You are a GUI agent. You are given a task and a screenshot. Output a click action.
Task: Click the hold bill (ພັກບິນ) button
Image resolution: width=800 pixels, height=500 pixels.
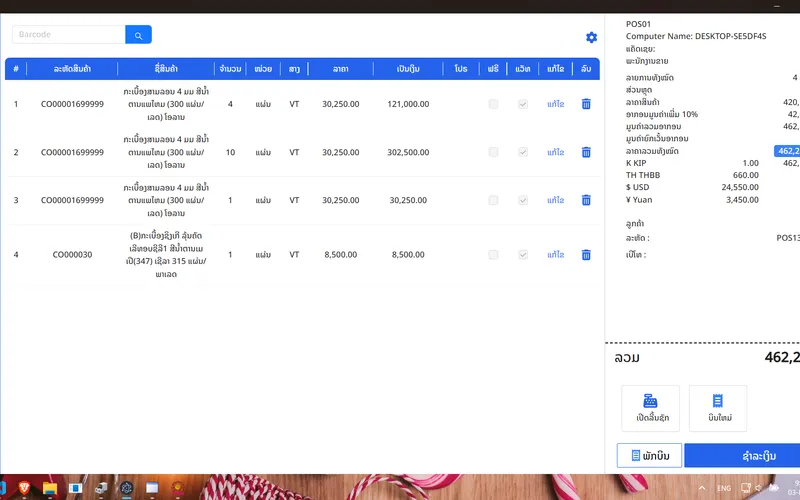649,456
